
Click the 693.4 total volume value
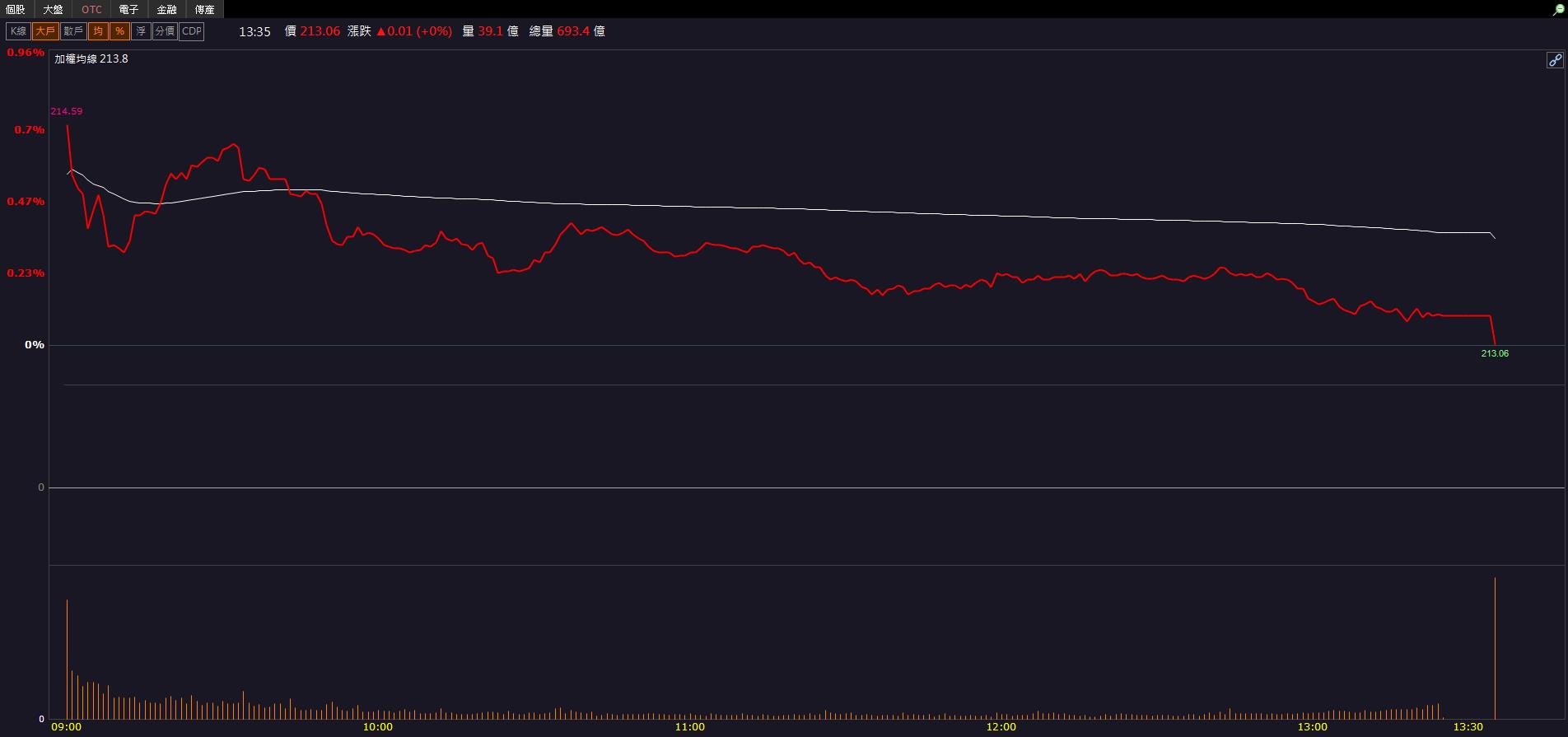point(573,31)
